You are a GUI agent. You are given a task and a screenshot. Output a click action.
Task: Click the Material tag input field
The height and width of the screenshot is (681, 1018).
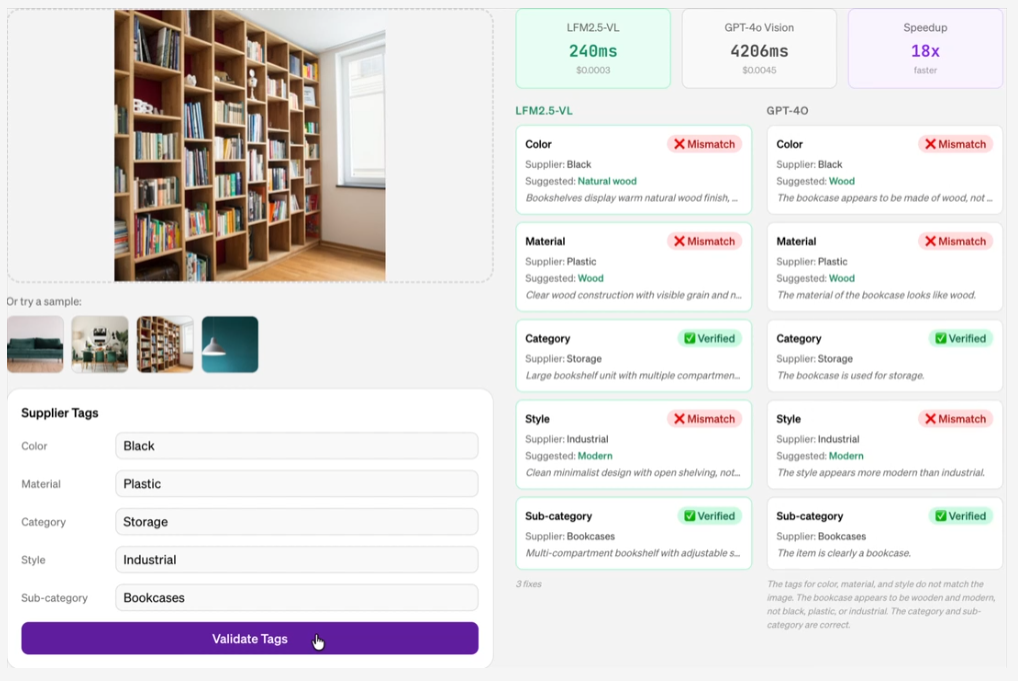click(x=296, y=484)
